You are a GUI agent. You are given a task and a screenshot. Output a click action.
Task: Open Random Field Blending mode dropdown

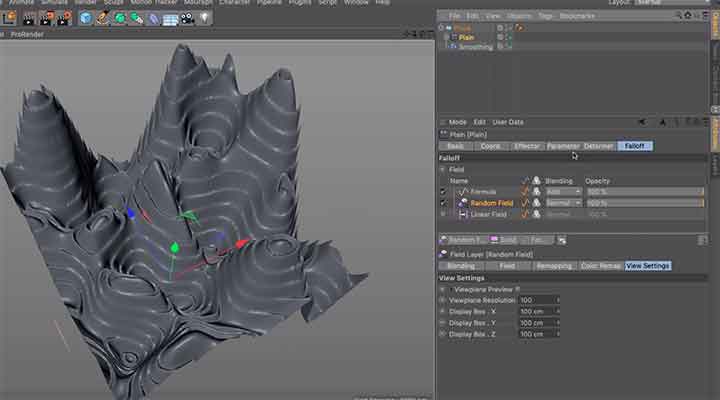[x=561, y=203]
